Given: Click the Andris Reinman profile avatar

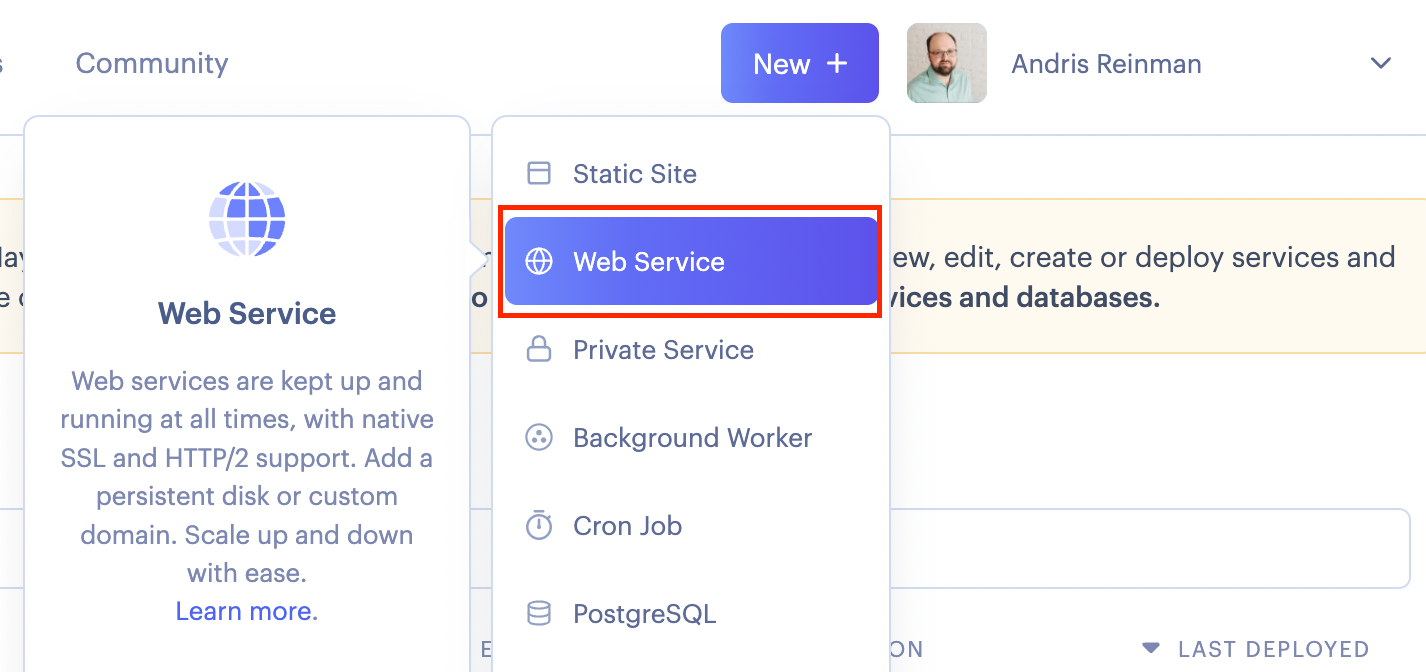Looking at the screenshot, I should point(945,62).
